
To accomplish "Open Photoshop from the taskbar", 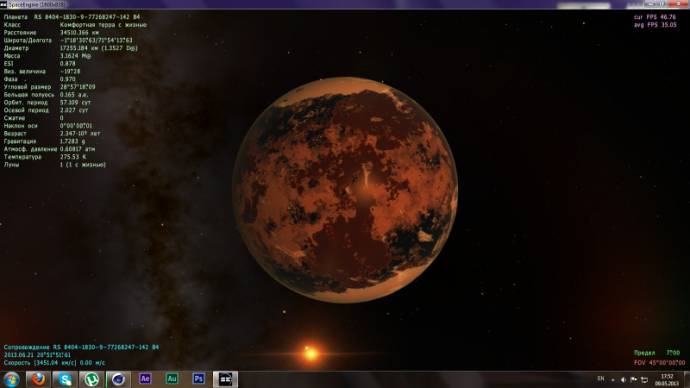I will [198, 379].
